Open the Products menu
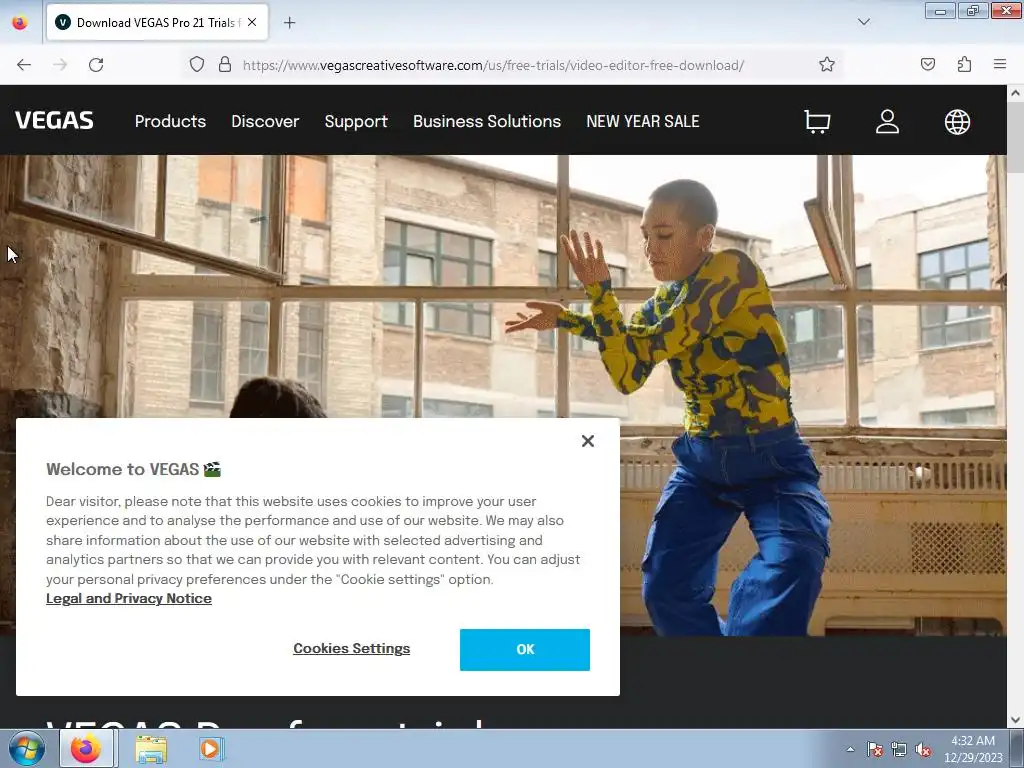The height and width of the screenshot is (768, 1024). click(170, 121)
